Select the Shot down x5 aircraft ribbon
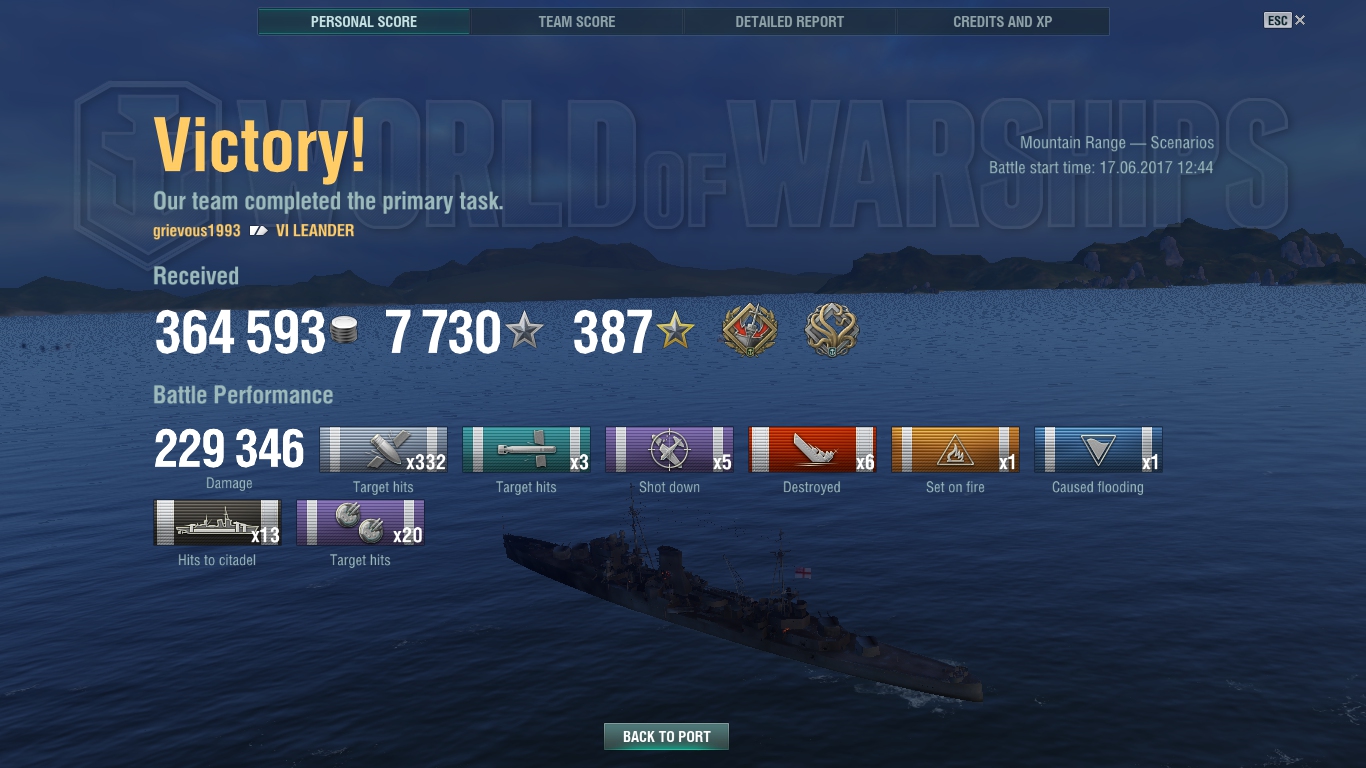The image size is (1366, 768). pyautogui.click(x=669, y=449)
